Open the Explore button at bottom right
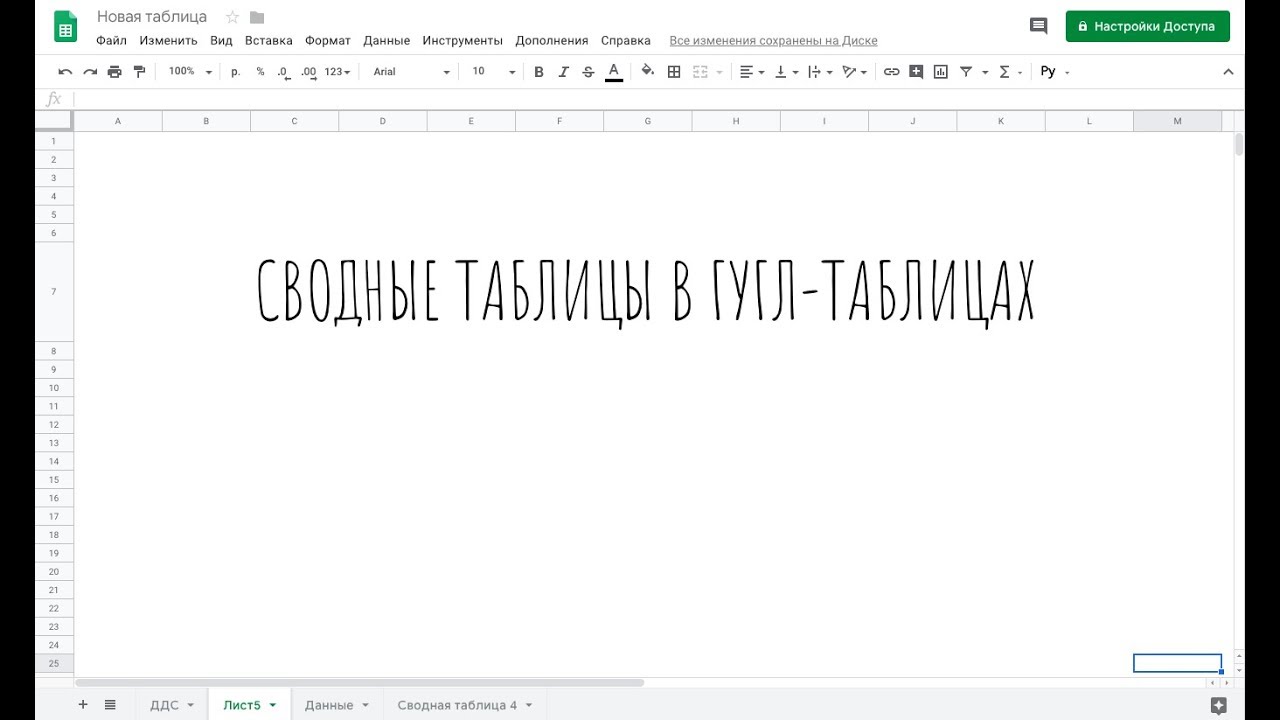Viewport: 1280px width, 720px height. tap(1218, 705)
